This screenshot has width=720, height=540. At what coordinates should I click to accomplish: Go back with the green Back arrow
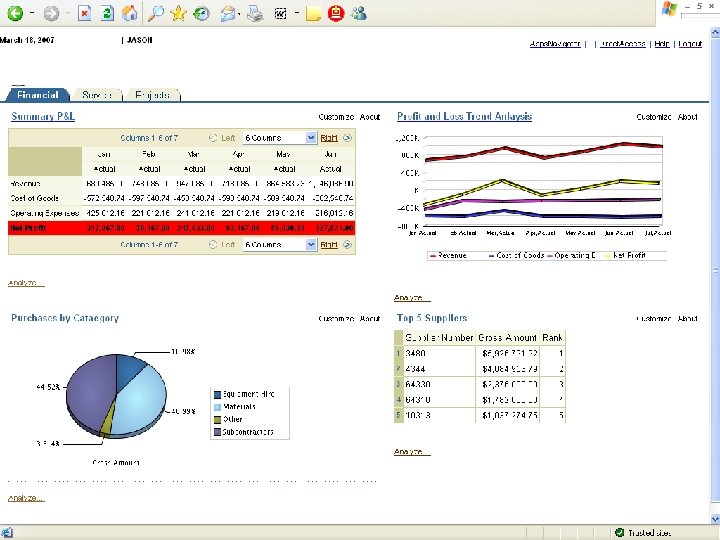[15, 13]
